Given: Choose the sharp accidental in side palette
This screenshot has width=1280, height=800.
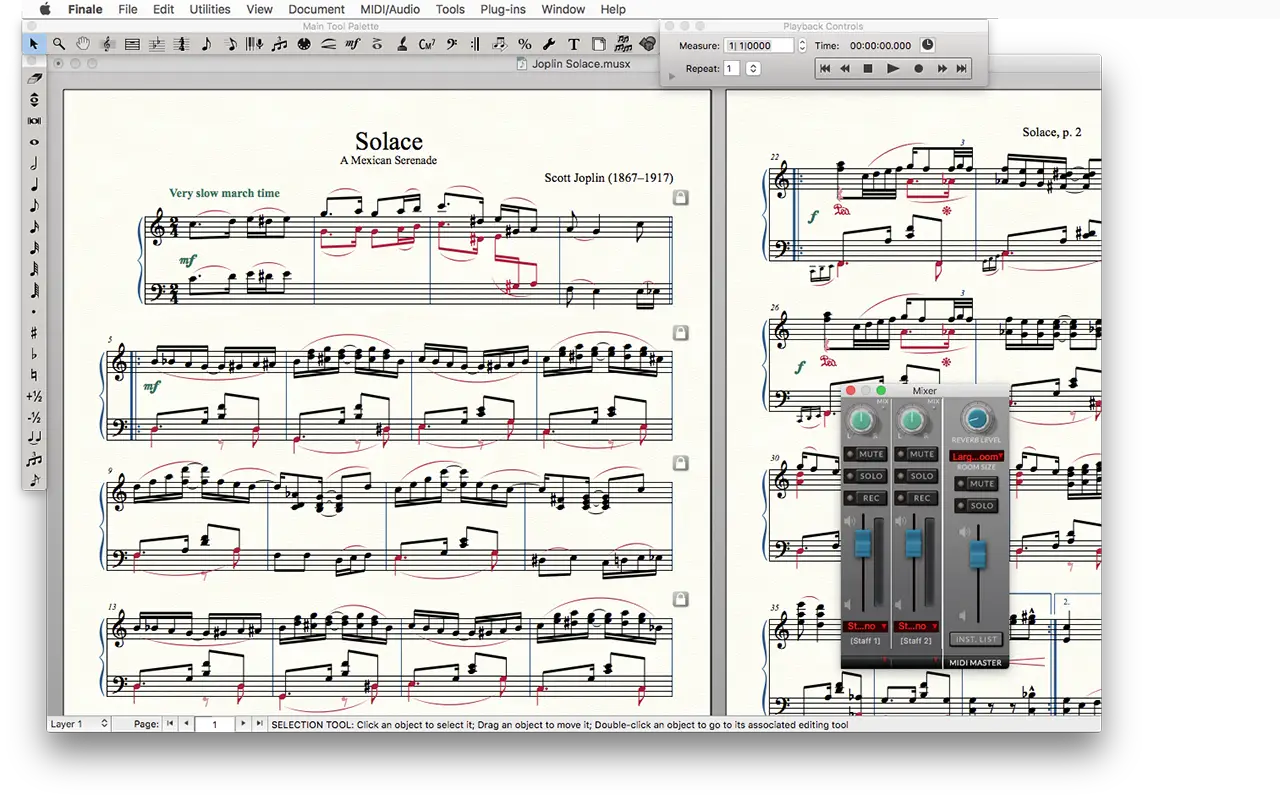Looking at the screenshot, I should (35, 333).
